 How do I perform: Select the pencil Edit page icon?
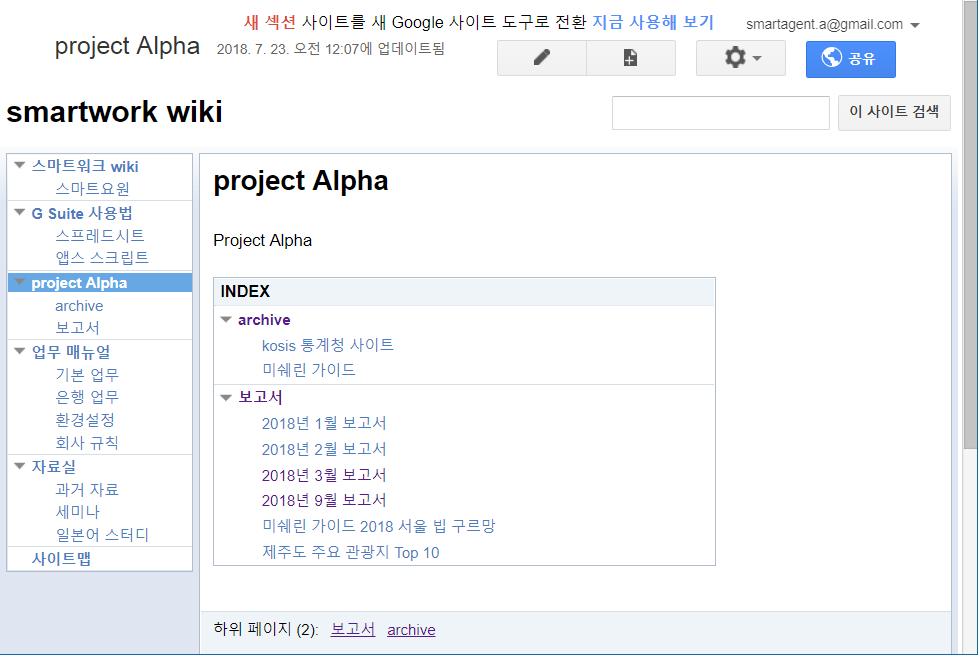coord(541,57)
